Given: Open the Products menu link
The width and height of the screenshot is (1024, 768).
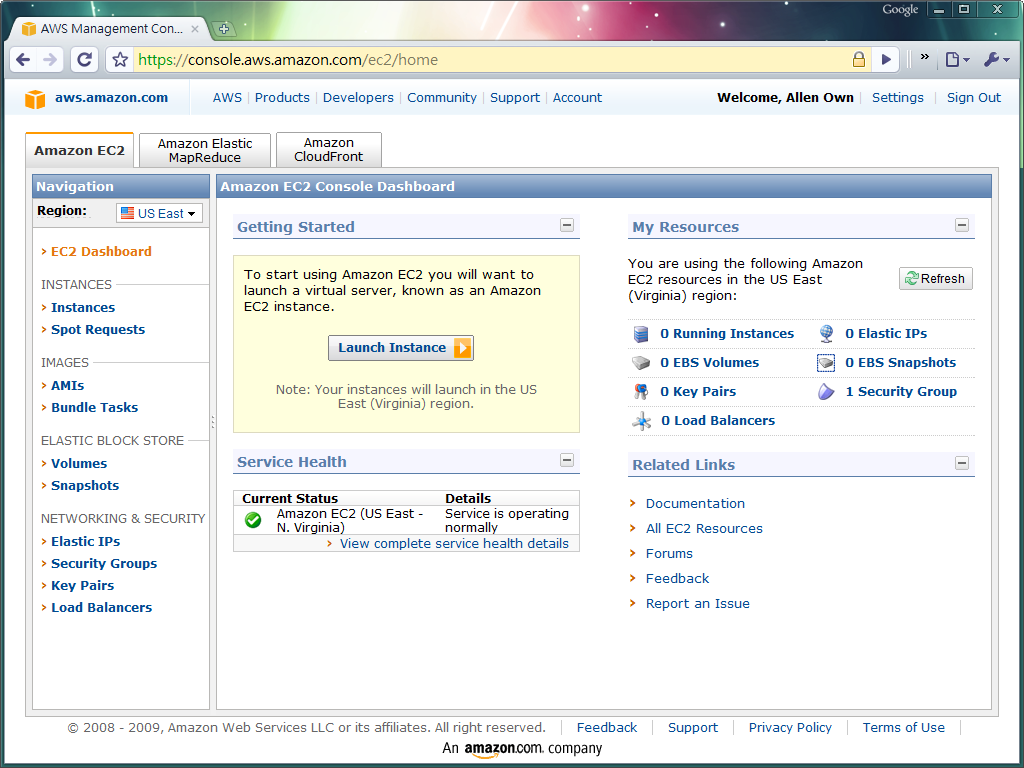Looking at the screenshot, I should point(282,98).
